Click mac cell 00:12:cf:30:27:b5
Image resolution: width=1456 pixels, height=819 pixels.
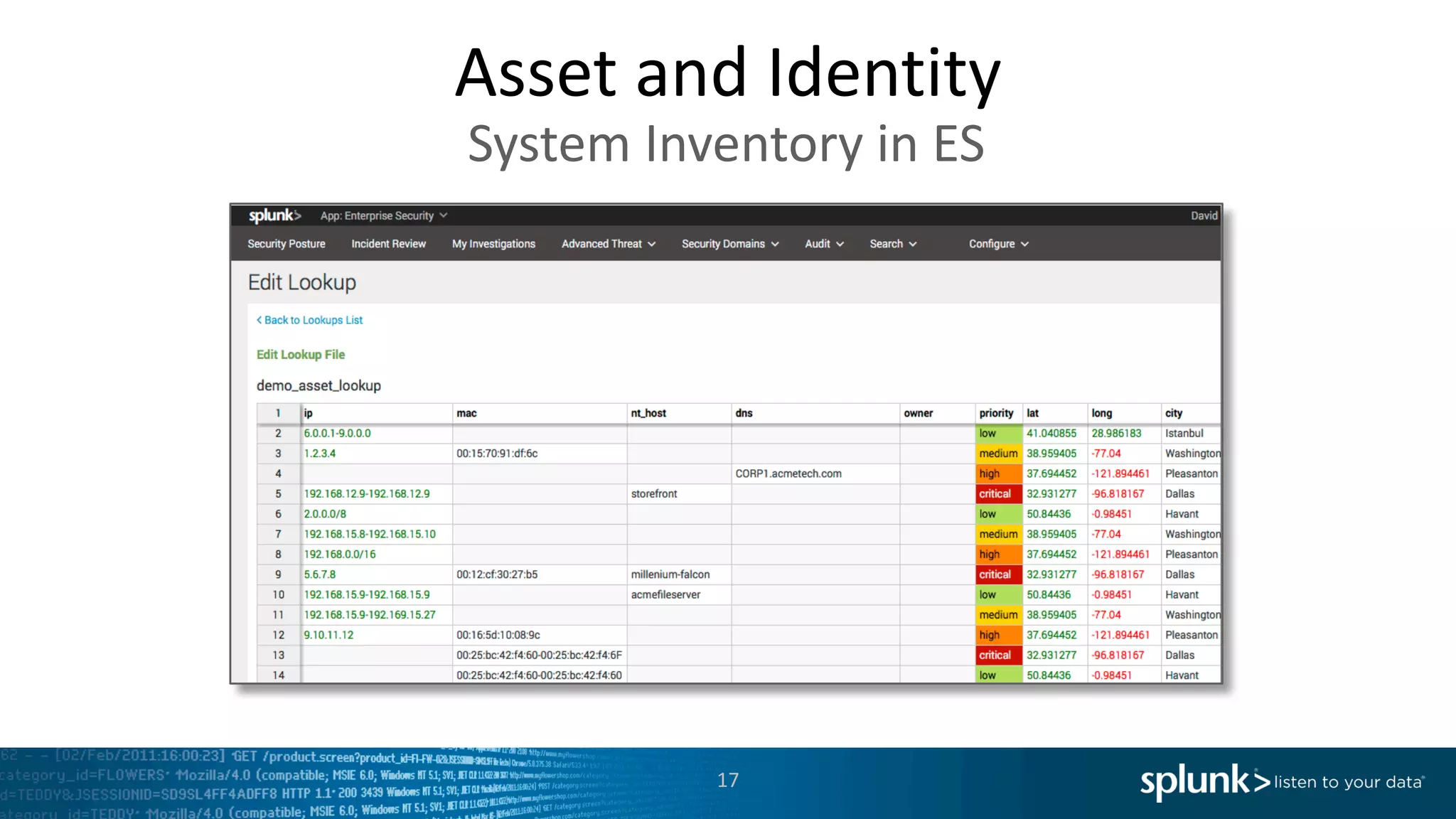pos(540,574)
